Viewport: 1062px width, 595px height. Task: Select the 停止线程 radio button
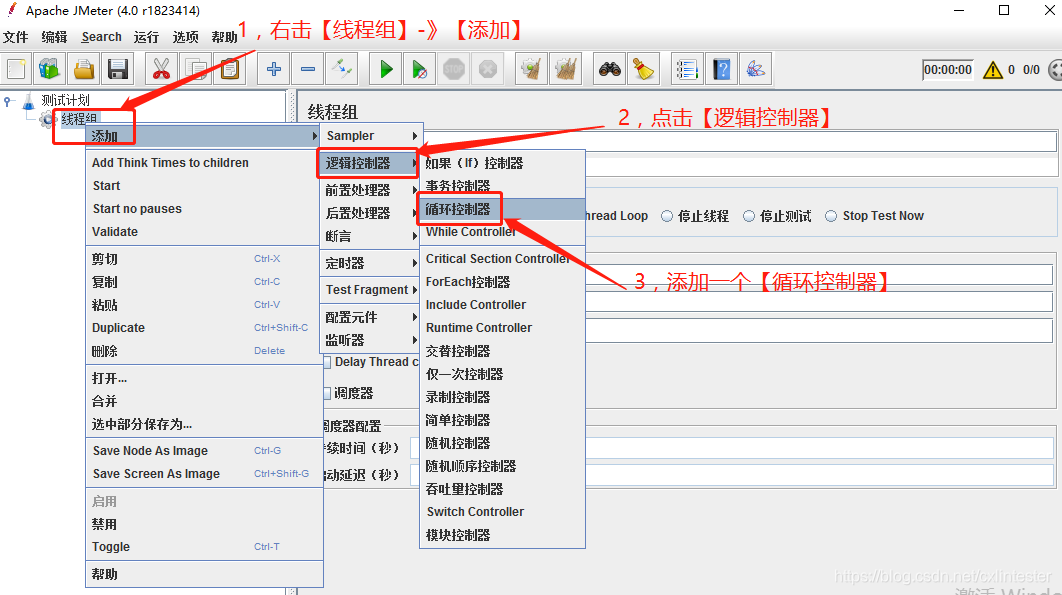[x=667, y=216]
